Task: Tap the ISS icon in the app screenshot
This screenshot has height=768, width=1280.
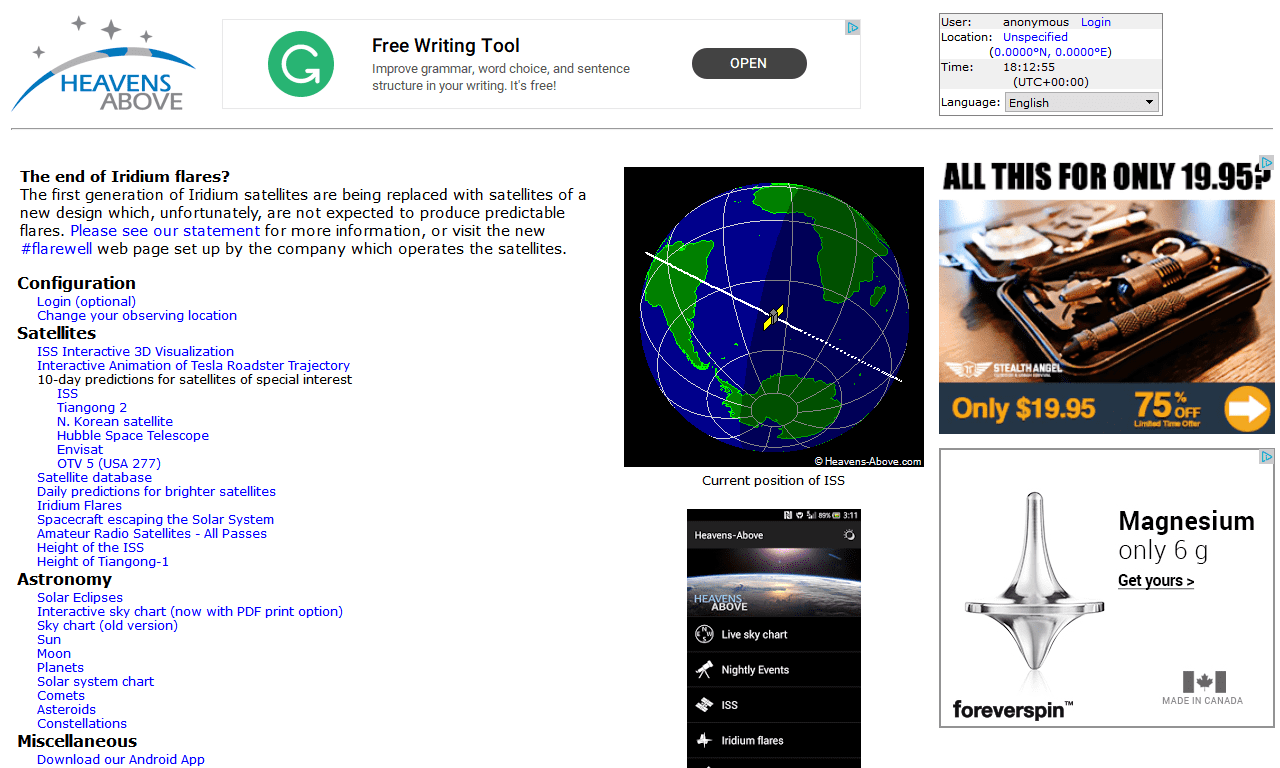Action: [x=704, y=705]
